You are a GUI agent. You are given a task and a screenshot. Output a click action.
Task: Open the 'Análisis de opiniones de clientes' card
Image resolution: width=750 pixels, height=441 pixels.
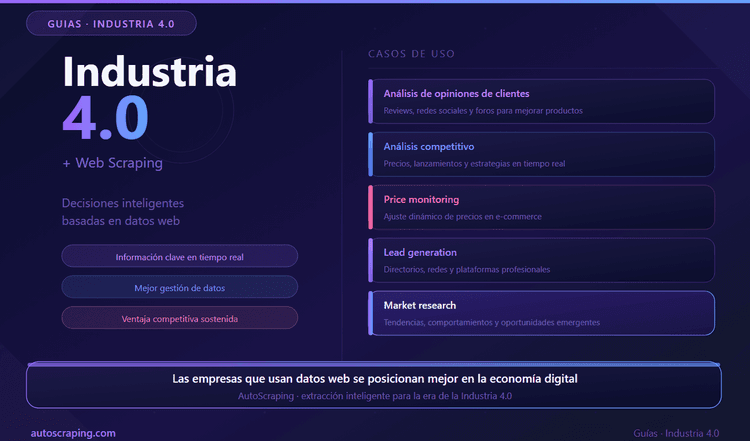click(541, 101)
